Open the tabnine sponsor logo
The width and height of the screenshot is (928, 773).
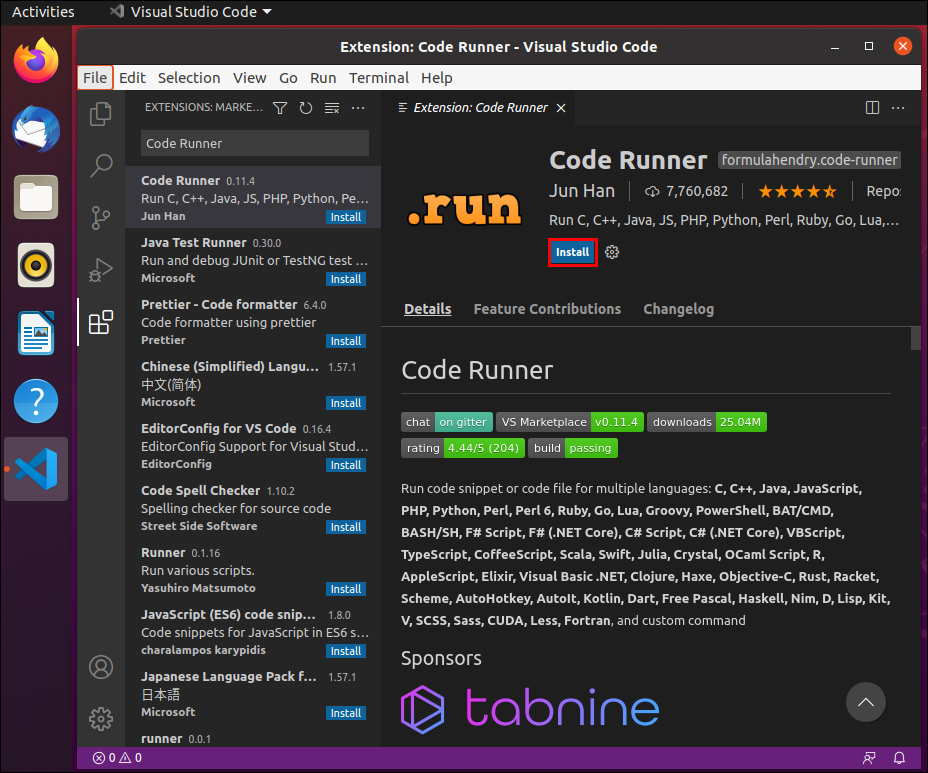tap(530, 708)
